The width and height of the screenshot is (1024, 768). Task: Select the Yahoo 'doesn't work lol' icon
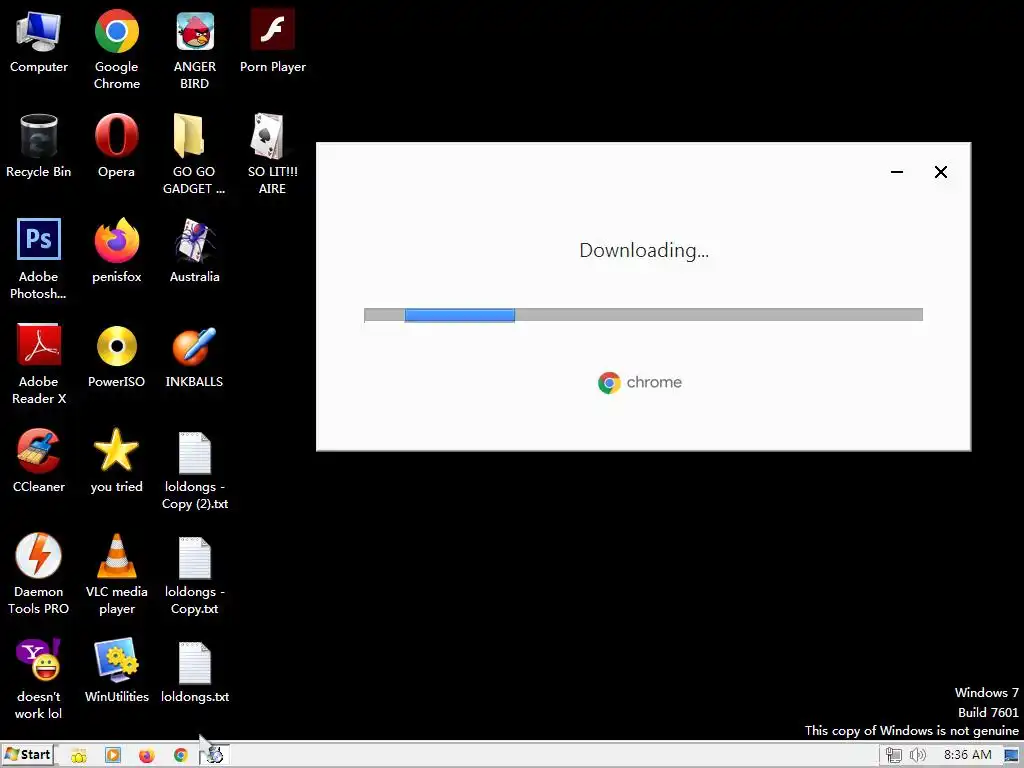[x=39, y=679]
